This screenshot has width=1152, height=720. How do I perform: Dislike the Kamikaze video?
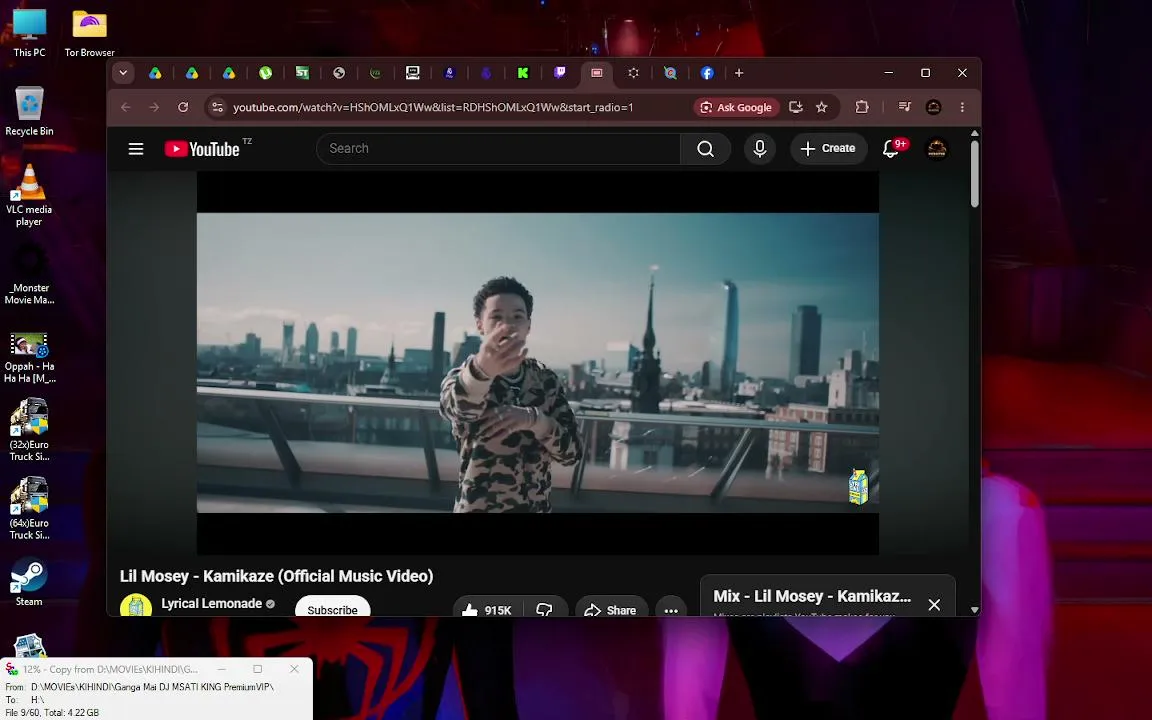point(544,610)
